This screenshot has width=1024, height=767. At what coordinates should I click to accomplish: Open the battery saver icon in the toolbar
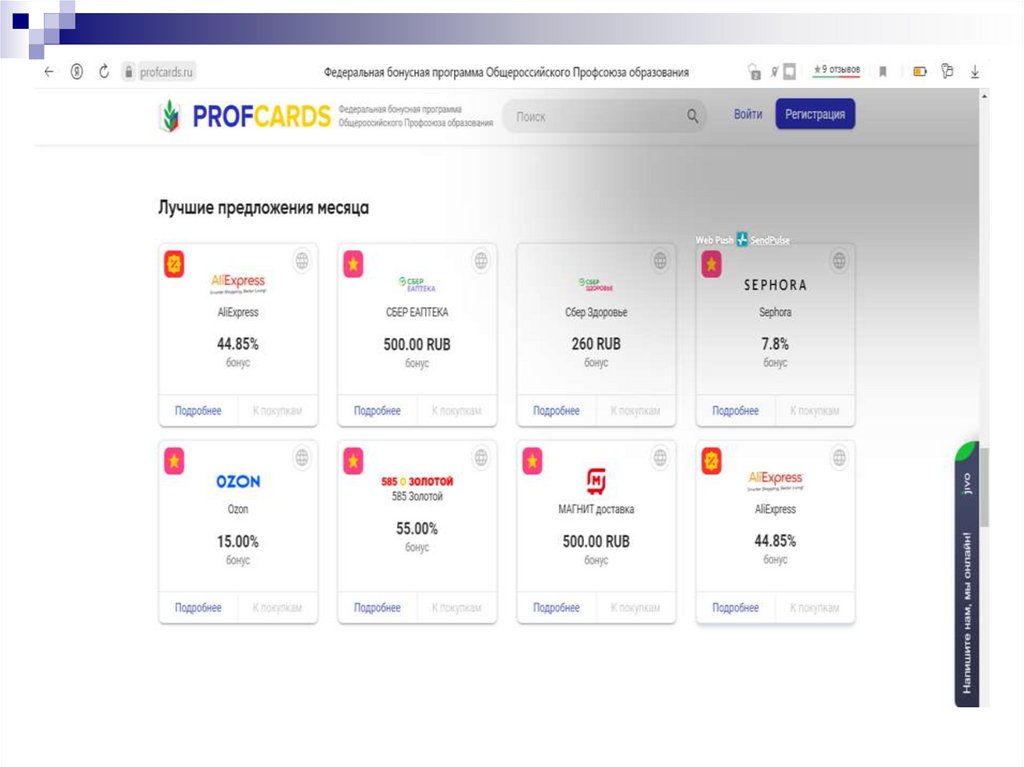point(920,71)
